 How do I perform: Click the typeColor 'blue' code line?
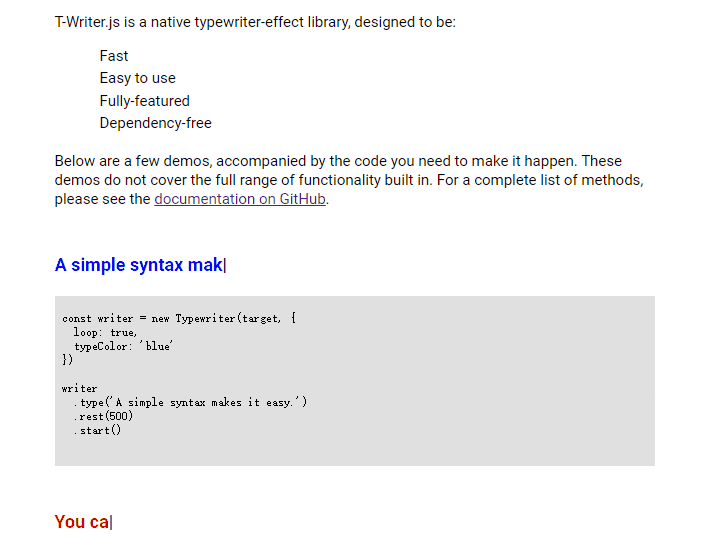tap(123, 346)
